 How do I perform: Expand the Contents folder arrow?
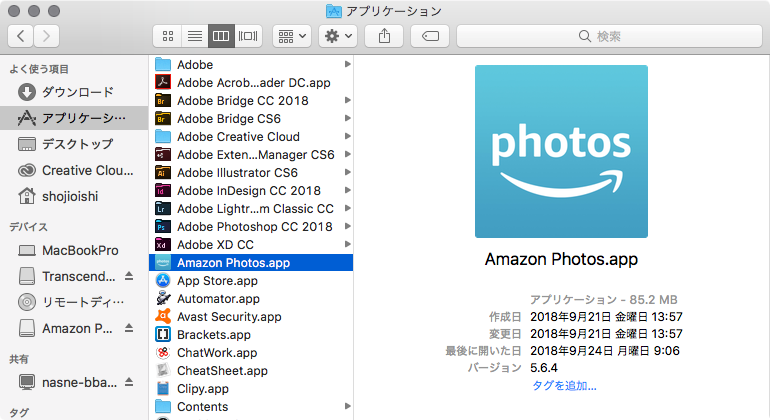[x=347, y=406]
